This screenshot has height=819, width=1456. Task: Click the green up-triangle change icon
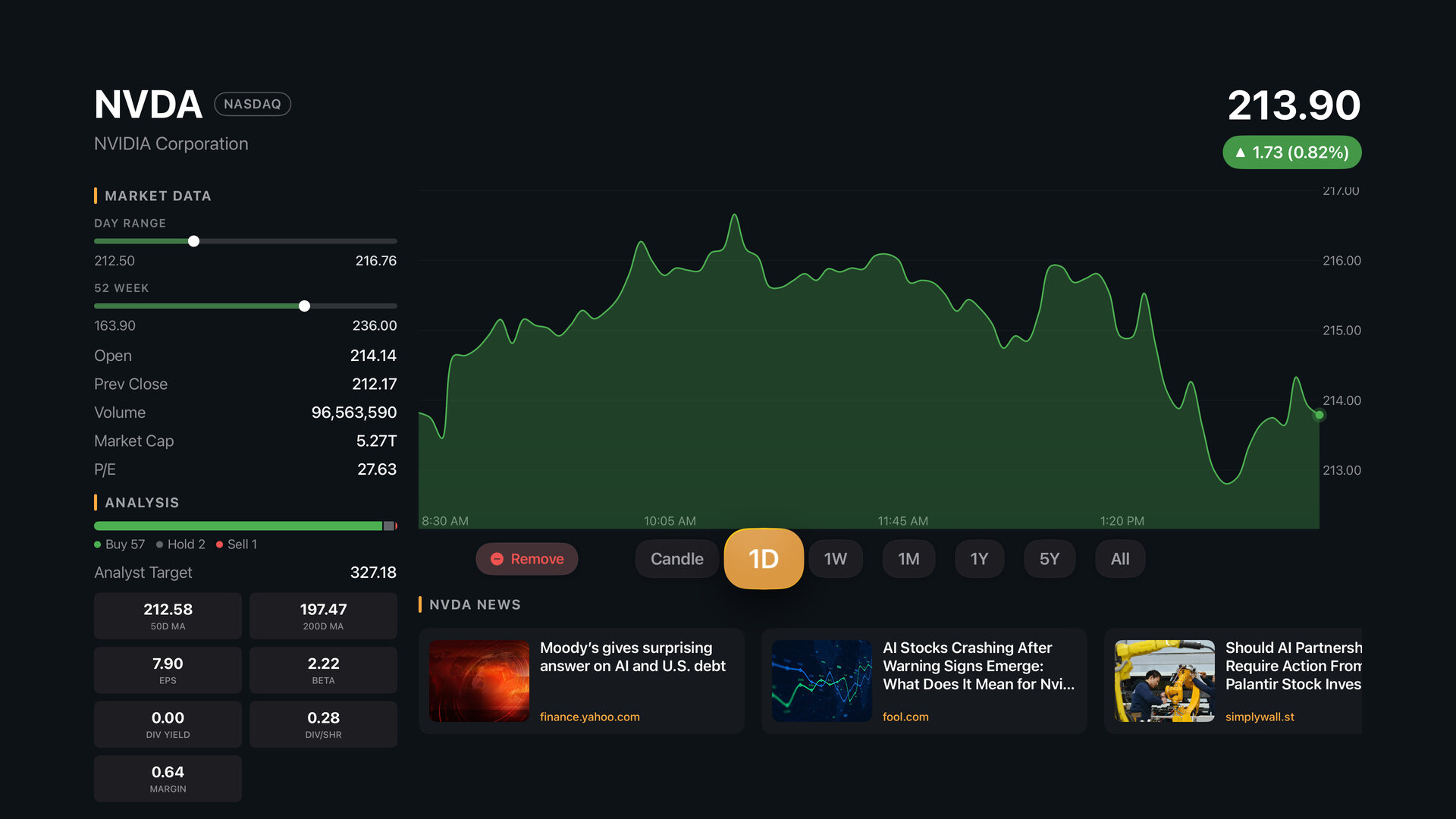(x=1241, y=152)
